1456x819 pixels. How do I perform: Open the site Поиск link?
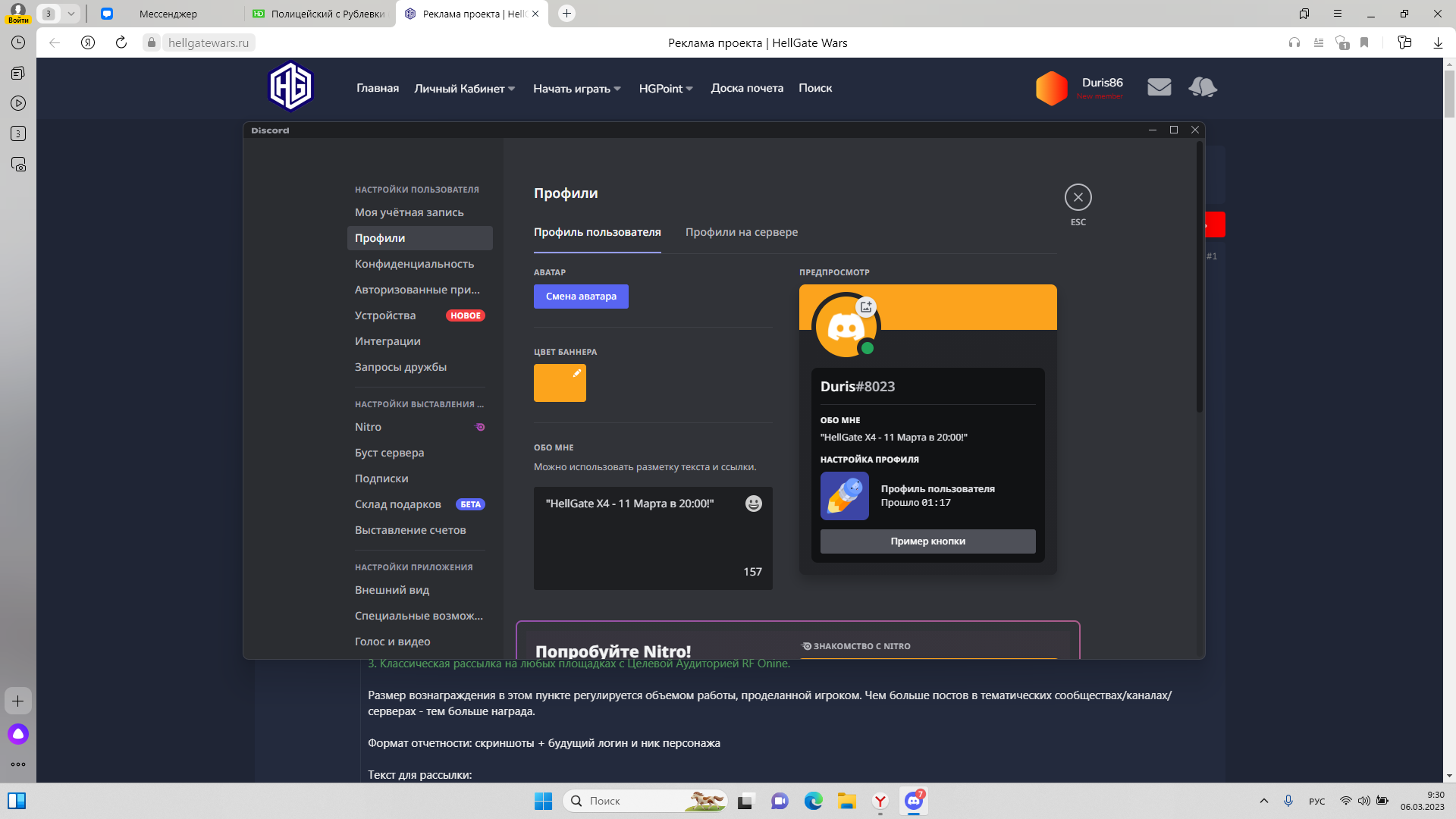pos(815,88)
